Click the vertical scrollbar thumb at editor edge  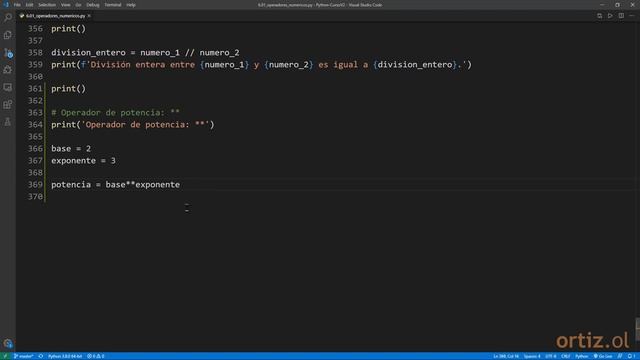pyautogui.click(x=637, y=329)
